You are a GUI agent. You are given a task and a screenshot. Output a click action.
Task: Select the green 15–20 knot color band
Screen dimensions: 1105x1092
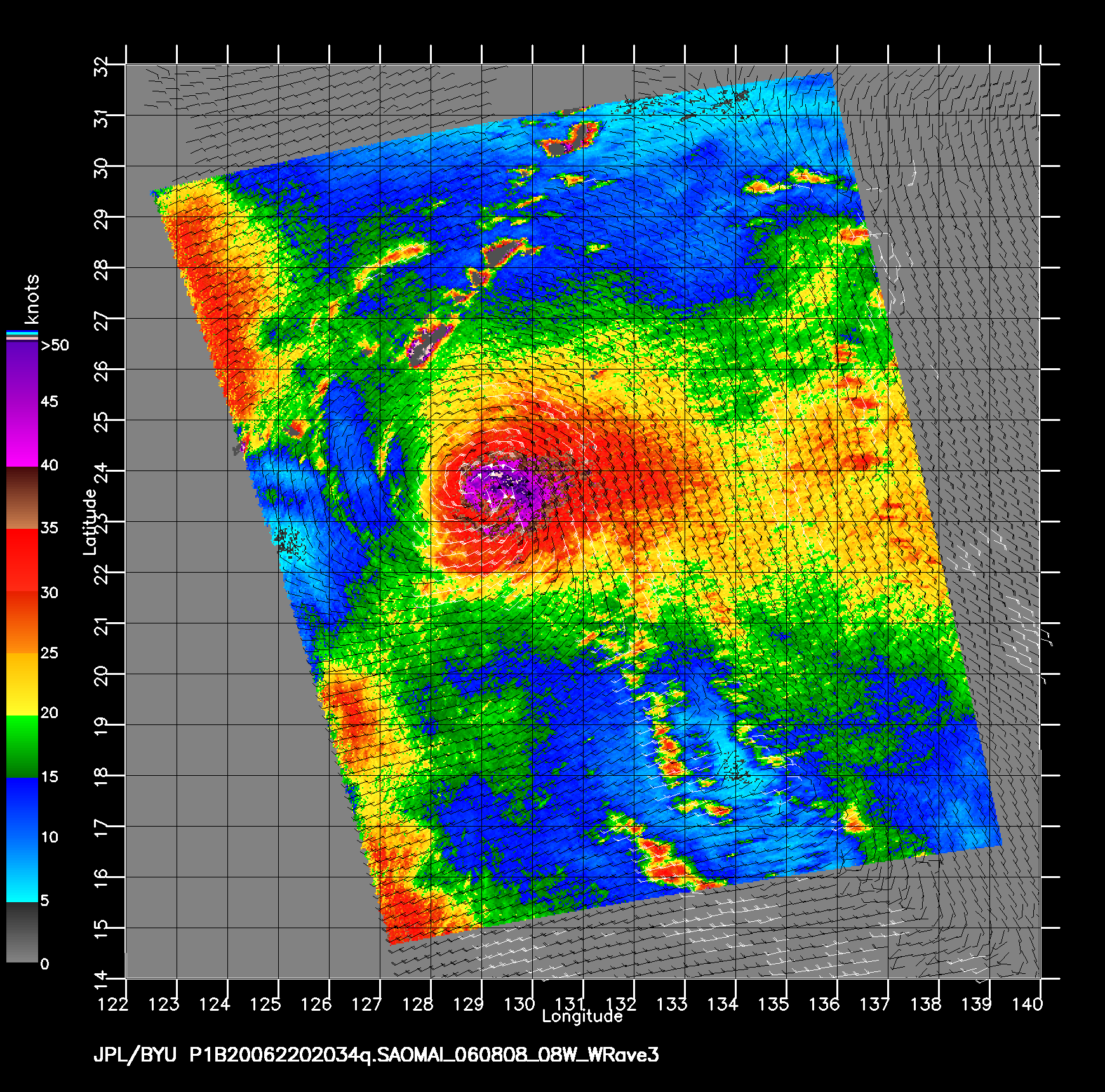tap(22, 747)
